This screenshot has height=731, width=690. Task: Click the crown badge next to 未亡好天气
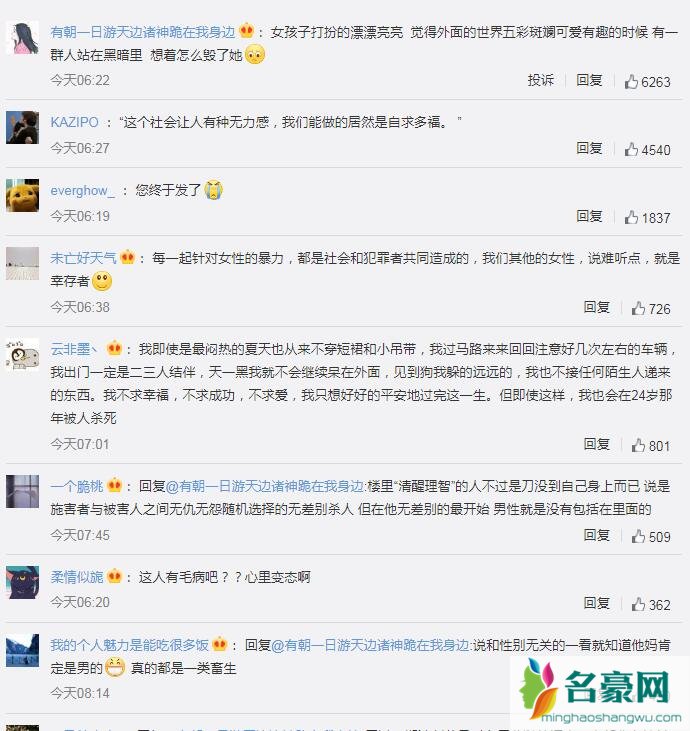point(127,257)
